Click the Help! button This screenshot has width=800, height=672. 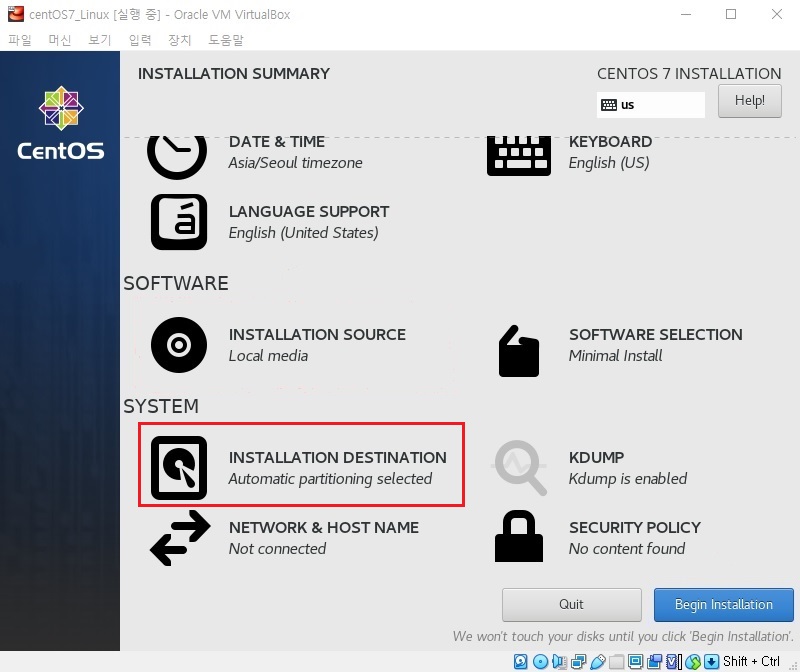coord(749,101)
